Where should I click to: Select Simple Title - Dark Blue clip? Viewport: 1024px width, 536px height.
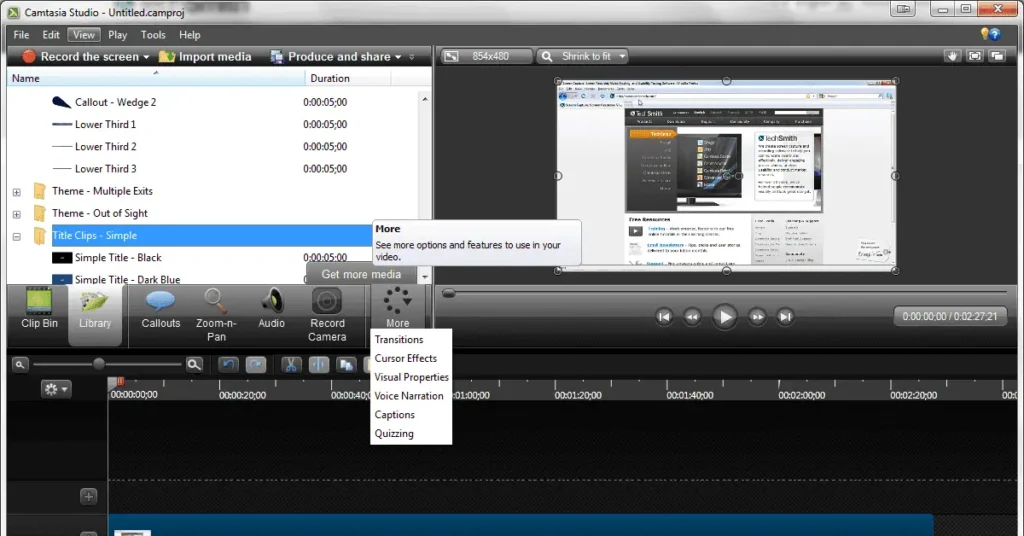click(x=127, y=279)
